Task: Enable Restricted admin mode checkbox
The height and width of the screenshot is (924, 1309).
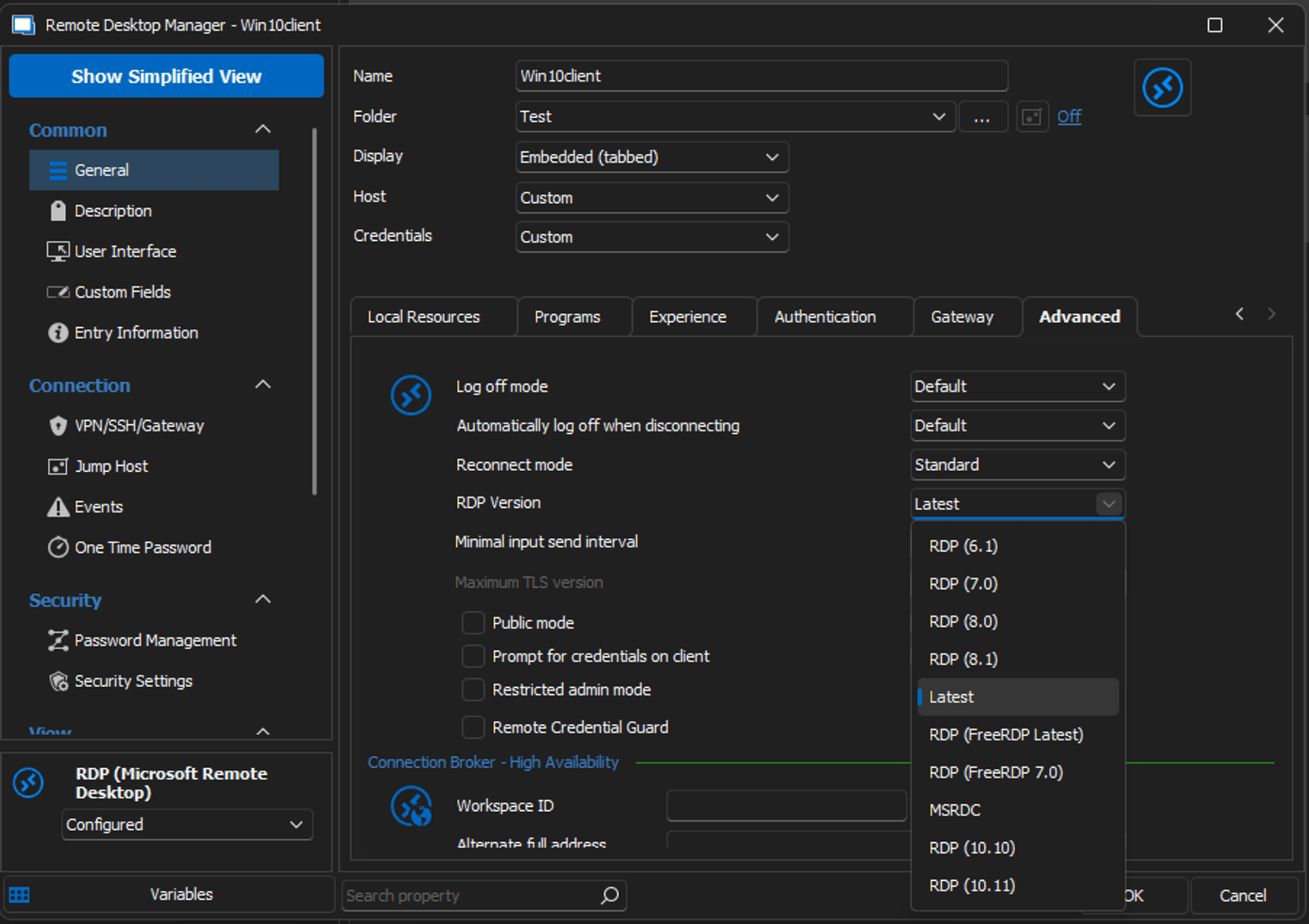Action: click(473, 689)
